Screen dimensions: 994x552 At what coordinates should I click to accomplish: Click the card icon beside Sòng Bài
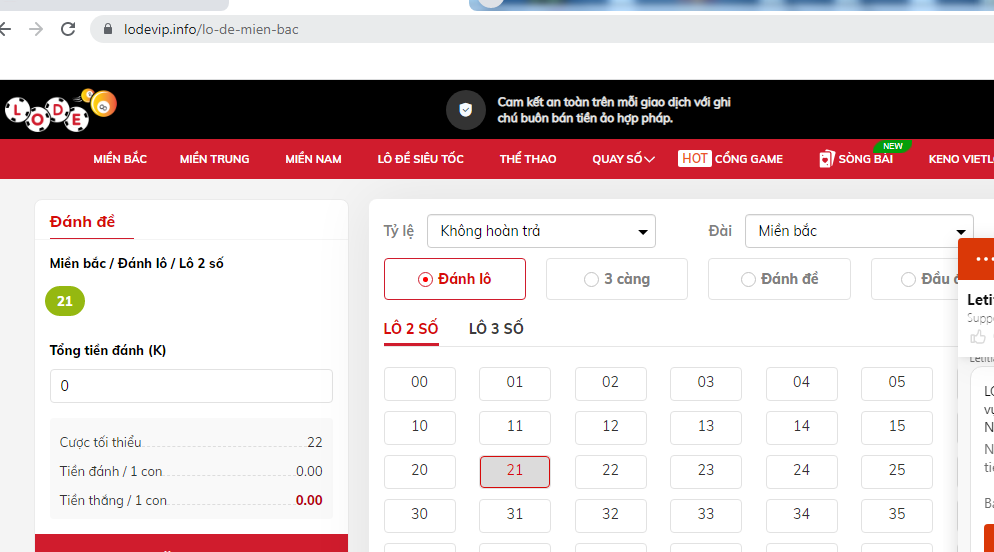coord(826,159)
